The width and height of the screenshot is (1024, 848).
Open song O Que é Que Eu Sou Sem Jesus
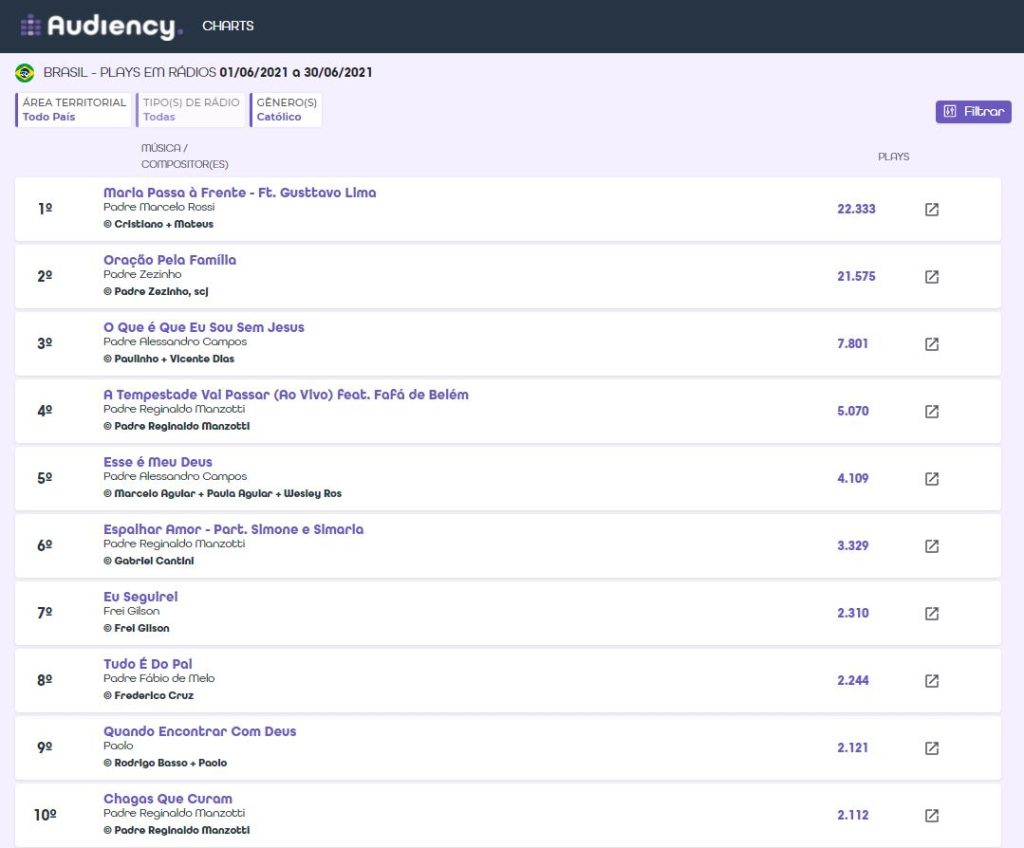204,327
